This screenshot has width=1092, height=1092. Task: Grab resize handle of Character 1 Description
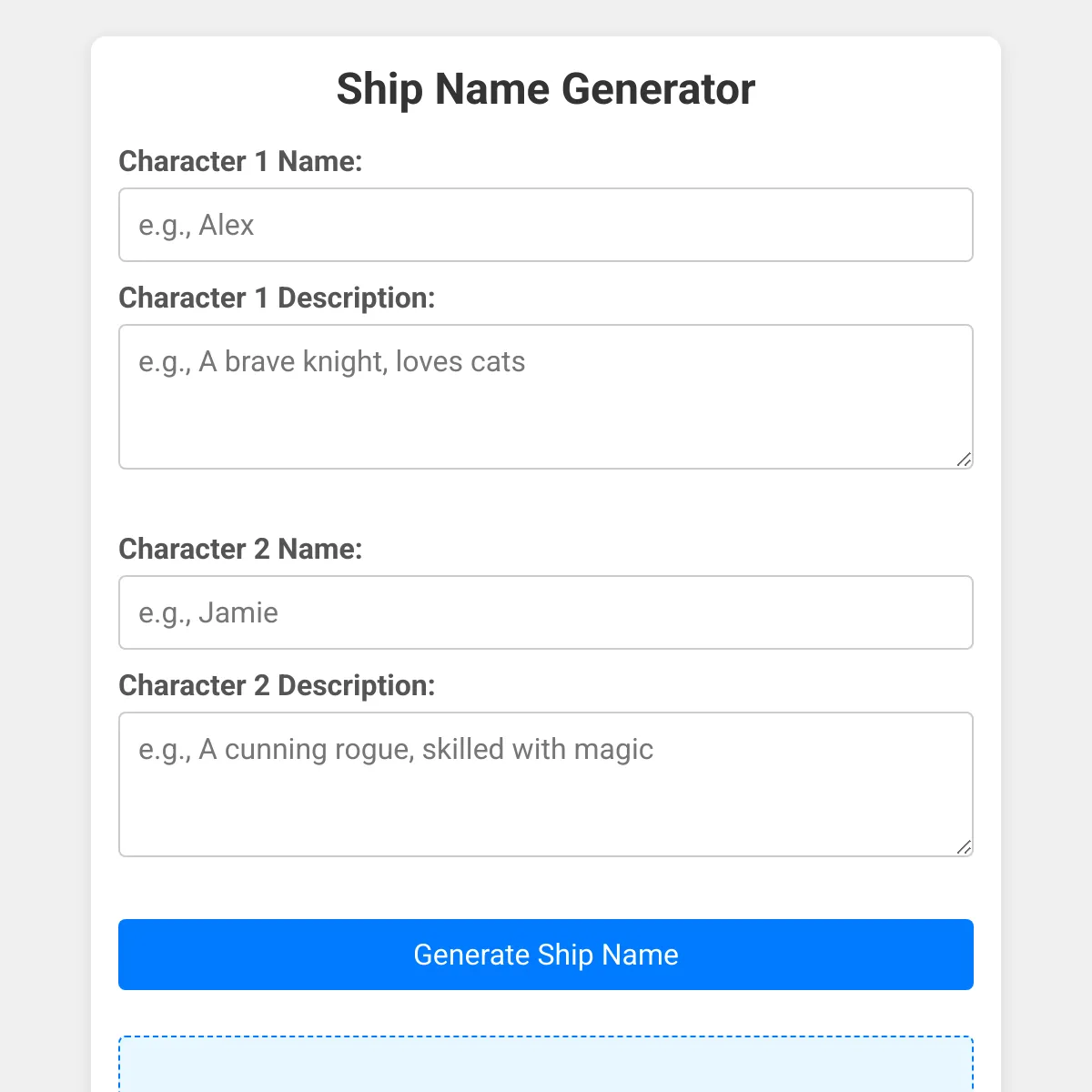[965, 460]
